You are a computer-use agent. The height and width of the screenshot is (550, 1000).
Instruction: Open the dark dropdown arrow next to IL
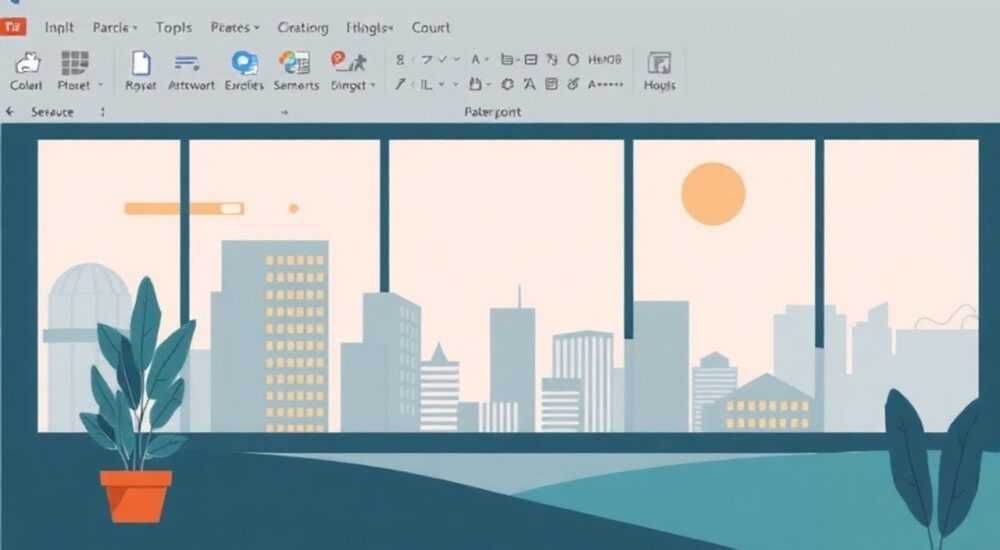(x=441, y=84)
